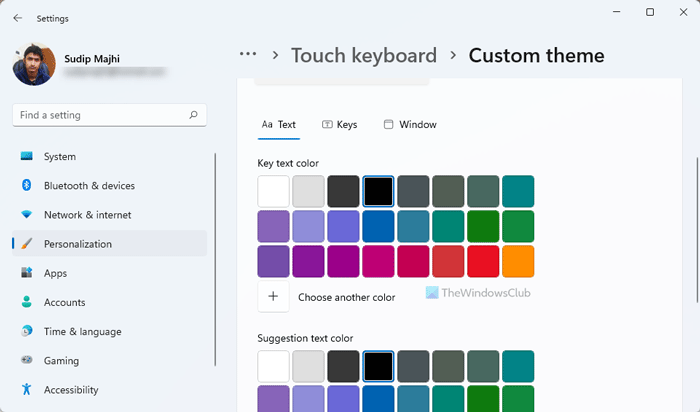Expand the breadcrumb ellipsis menu
The height and width of the screenshot is (412, 700).
click(x=248, y=55)
